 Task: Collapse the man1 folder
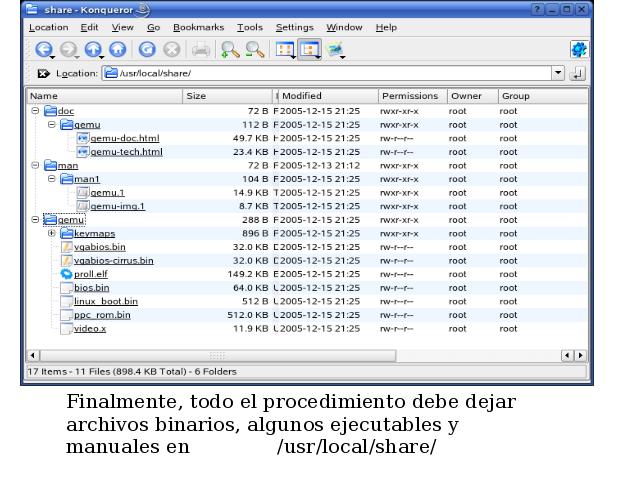pyautogui.click(x=51, y=178)
